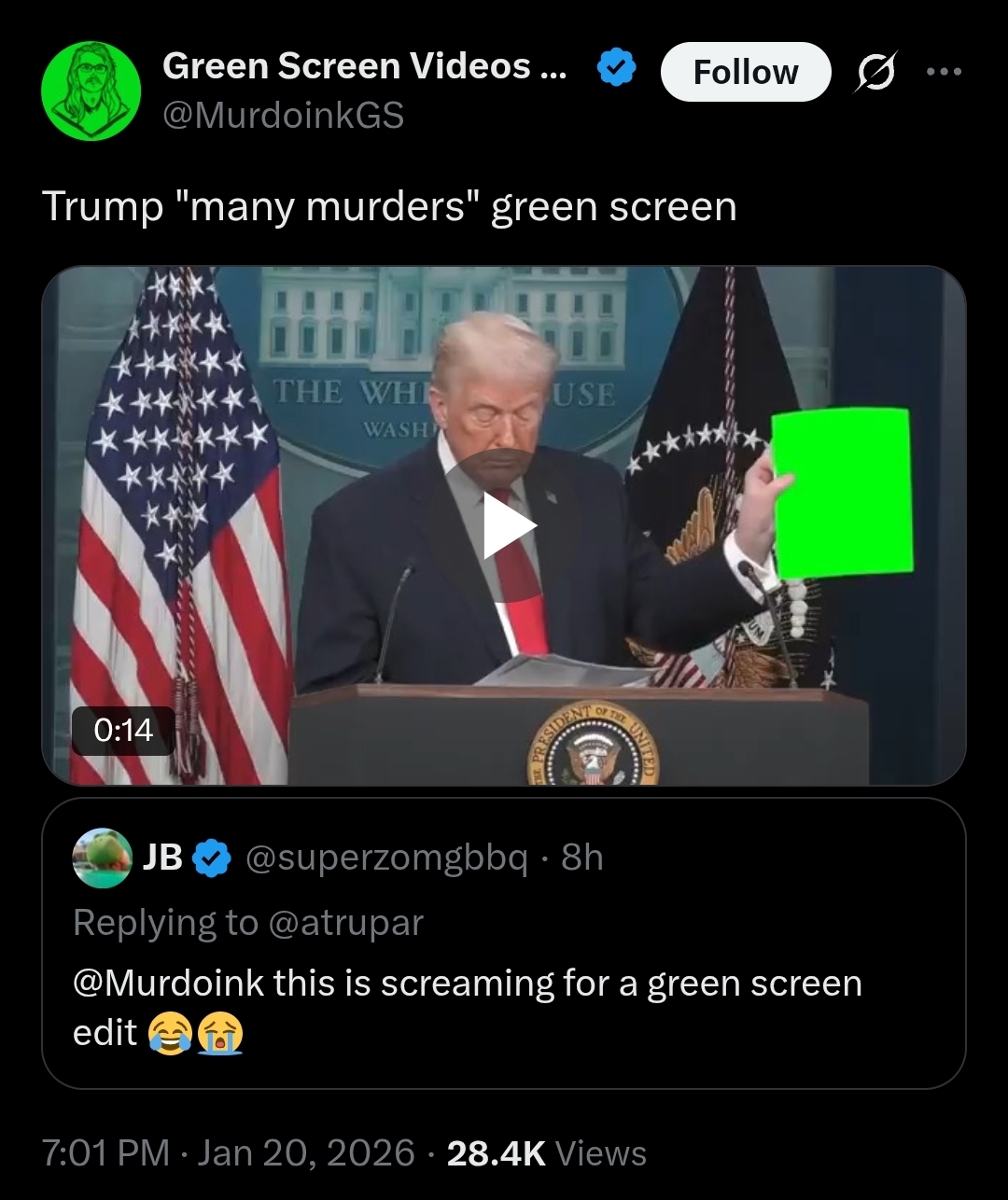This screenshot has height=1200, width=1008.
Task: Click the 0:14 video duration badge
Action: (124, 730)
